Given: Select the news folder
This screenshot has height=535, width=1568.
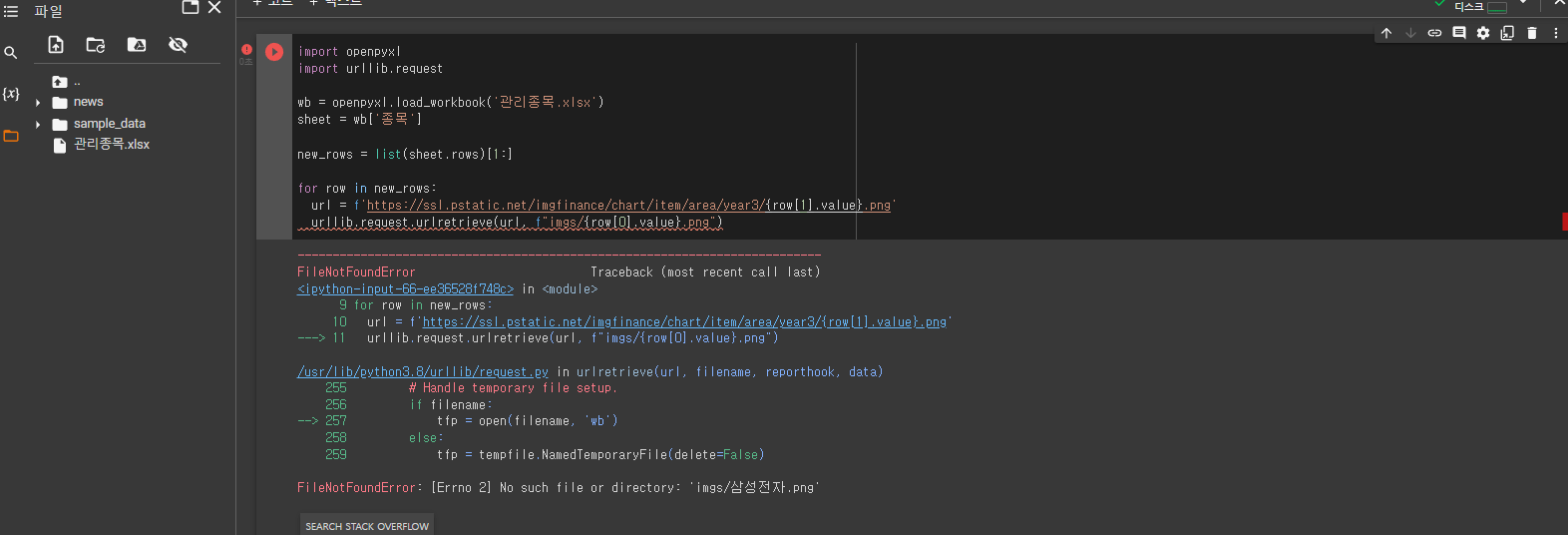Looking at the screenshot, I should point(88,102).
